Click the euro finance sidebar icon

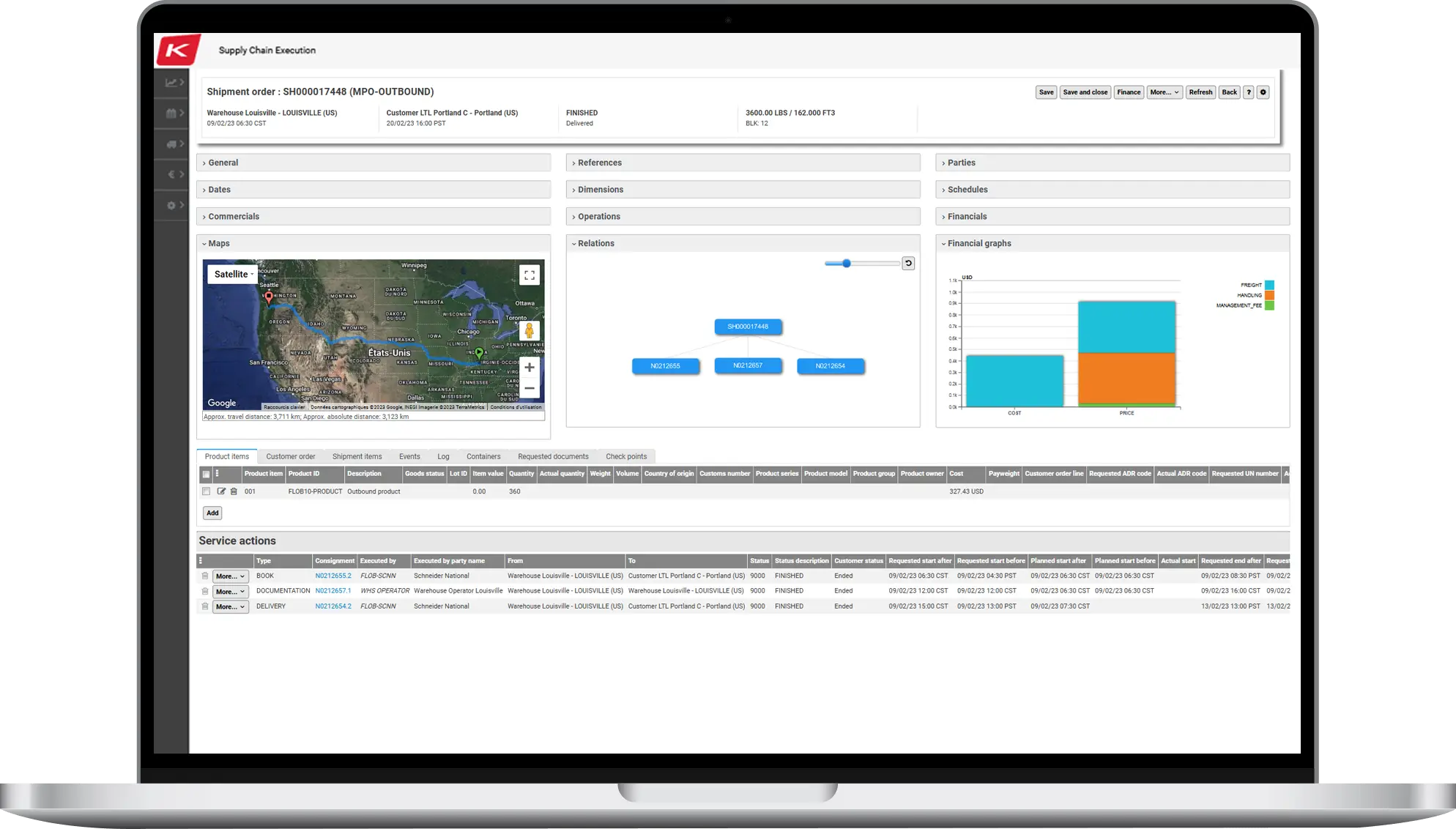click(173, 175)
